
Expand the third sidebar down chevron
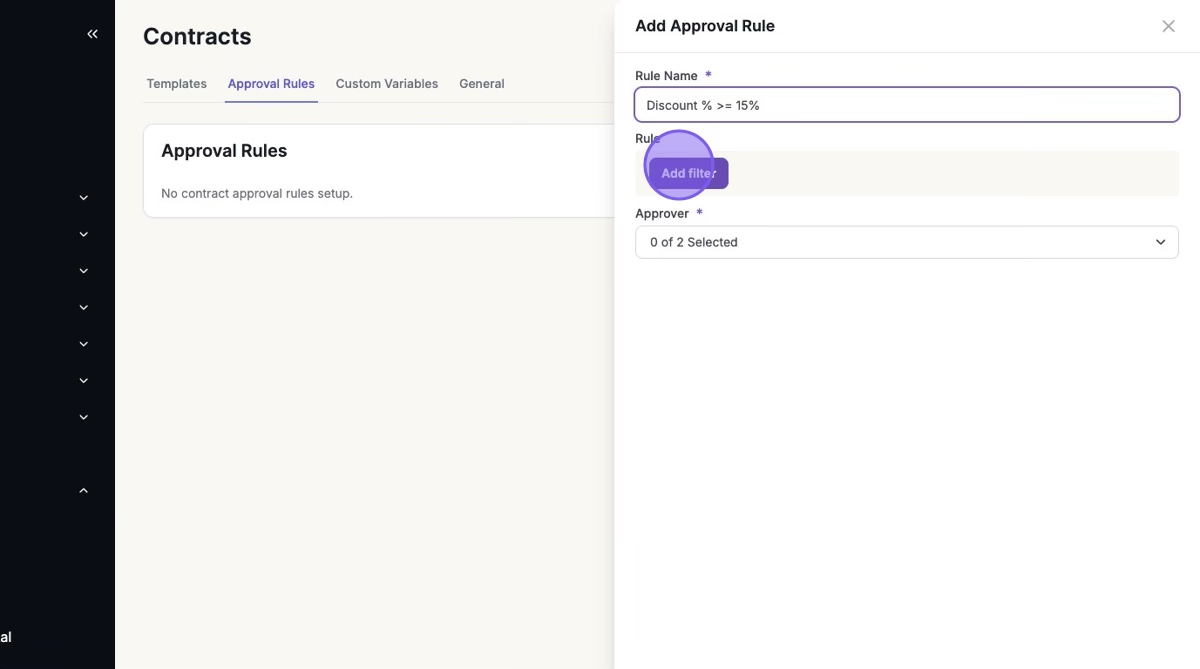click(x=84, y=271)
